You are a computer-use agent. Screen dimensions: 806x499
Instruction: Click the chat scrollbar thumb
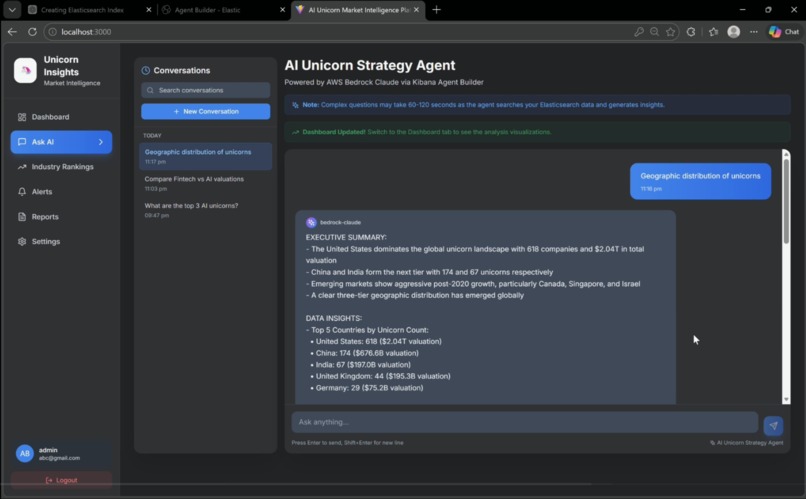tap(786, 200)
